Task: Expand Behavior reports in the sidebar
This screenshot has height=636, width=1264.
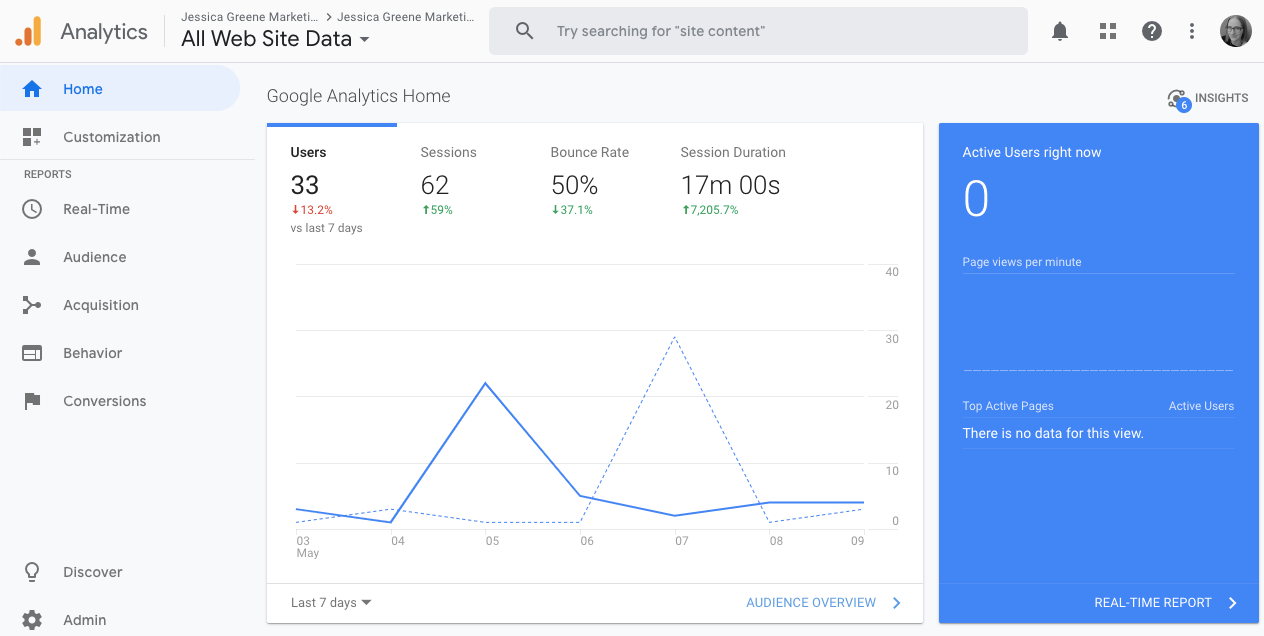Action: (x=120, y=353)
